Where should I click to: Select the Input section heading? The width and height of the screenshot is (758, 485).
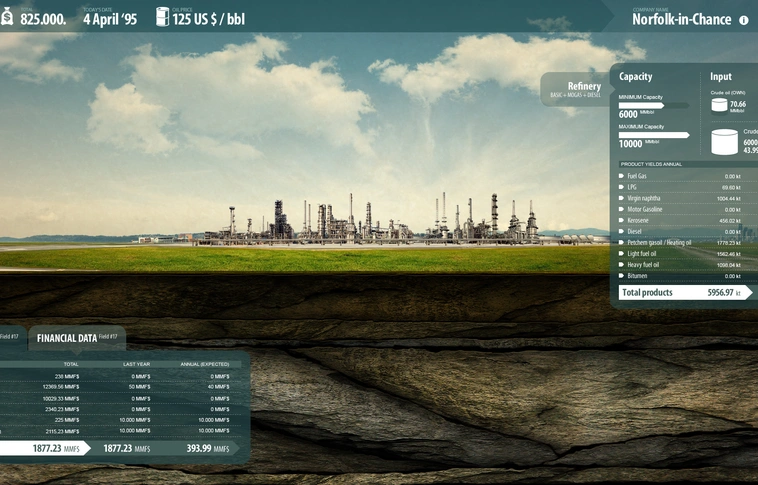coord(720,76)
